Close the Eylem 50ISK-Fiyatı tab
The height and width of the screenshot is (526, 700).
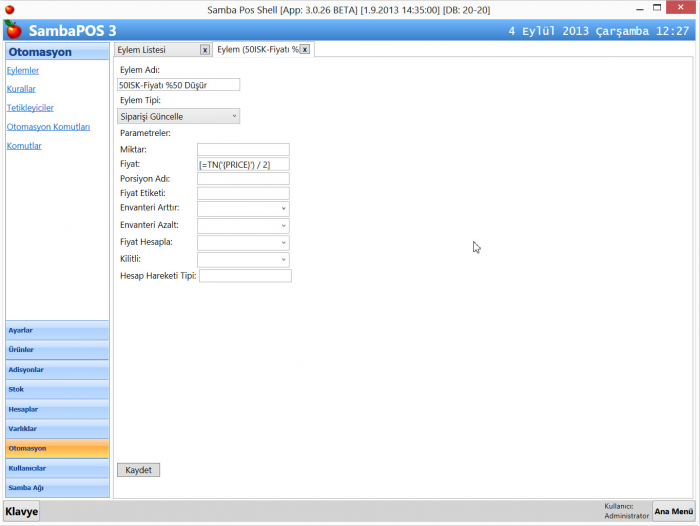pyautogui.click(x=305, y=49)
